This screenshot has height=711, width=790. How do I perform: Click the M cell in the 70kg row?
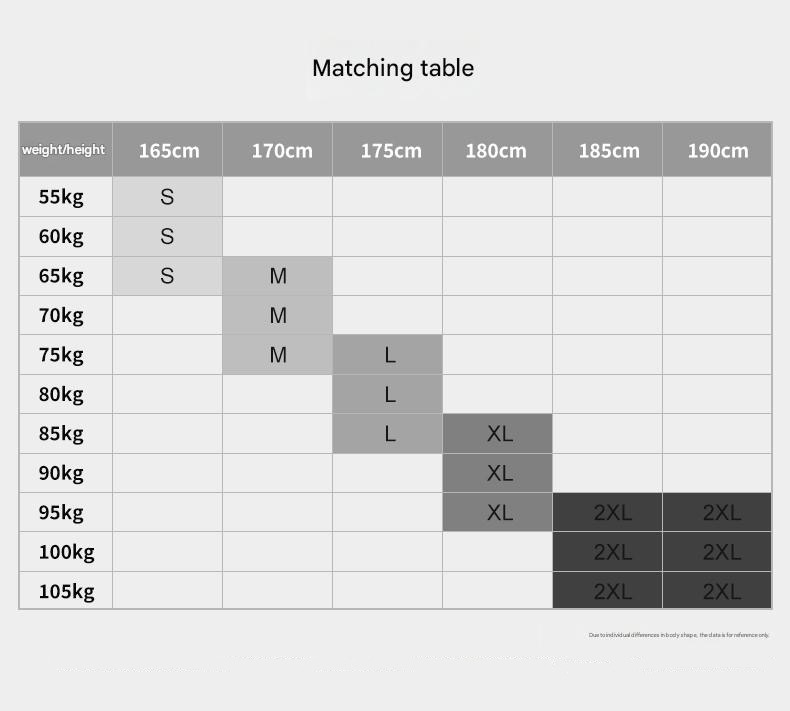tap(278, 316)
